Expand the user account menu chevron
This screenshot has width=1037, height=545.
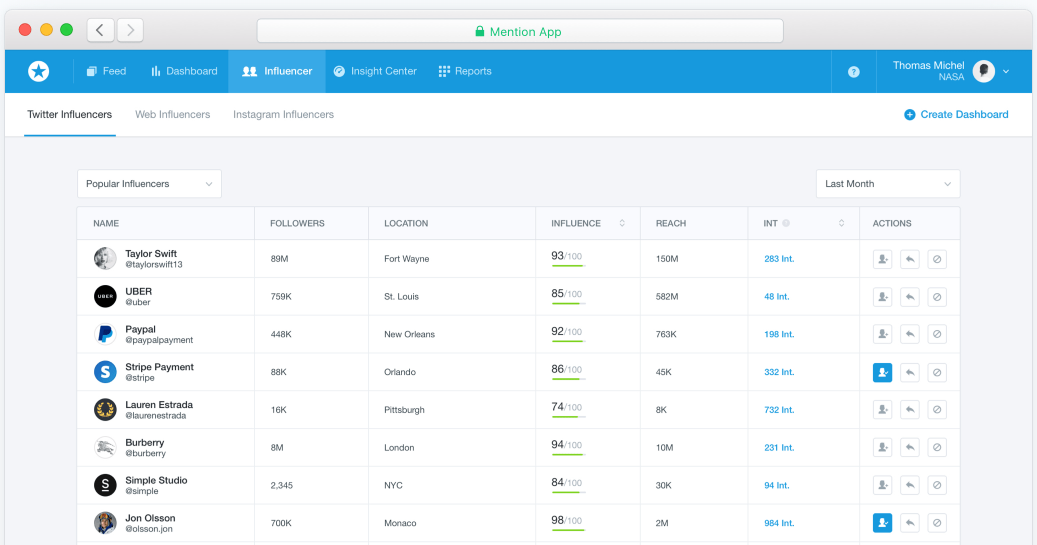click(1006, 71)
